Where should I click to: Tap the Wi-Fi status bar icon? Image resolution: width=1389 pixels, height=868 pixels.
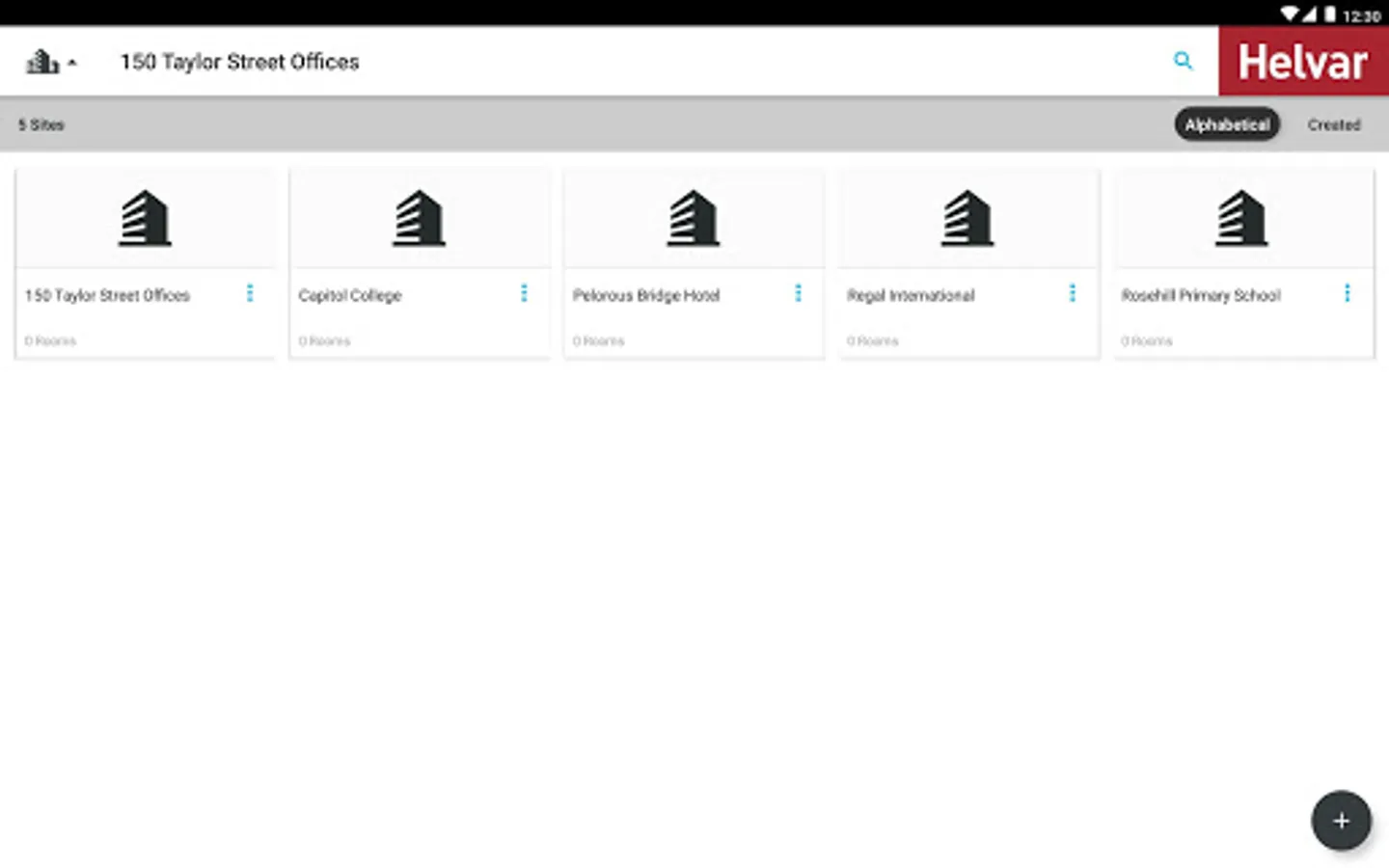[1290, 14]
